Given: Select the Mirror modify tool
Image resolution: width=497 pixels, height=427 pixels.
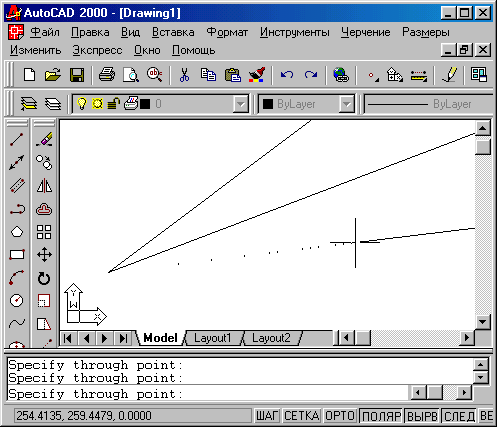Looking at the screenshot, I should (x=44, y=186).
